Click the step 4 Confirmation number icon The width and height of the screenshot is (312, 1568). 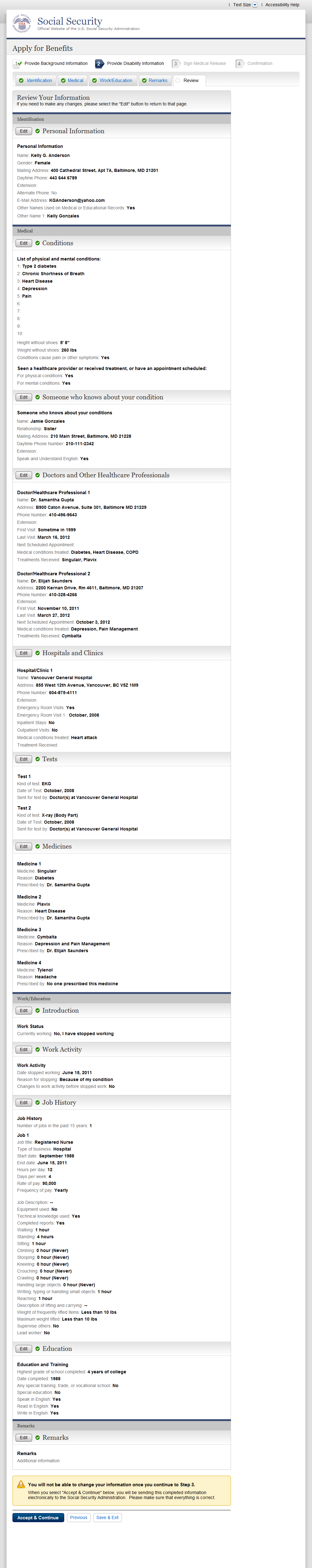point(239,64)
